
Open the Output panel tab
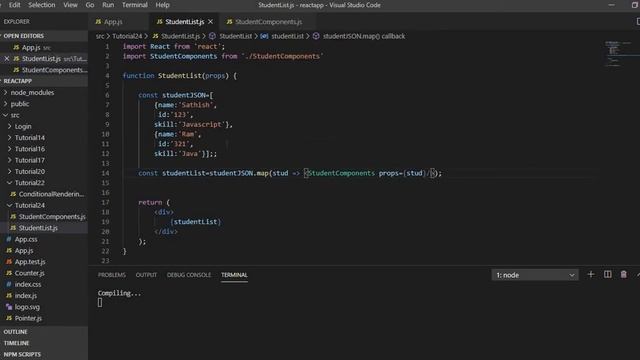pyautogui.click(x=146, y=275)
